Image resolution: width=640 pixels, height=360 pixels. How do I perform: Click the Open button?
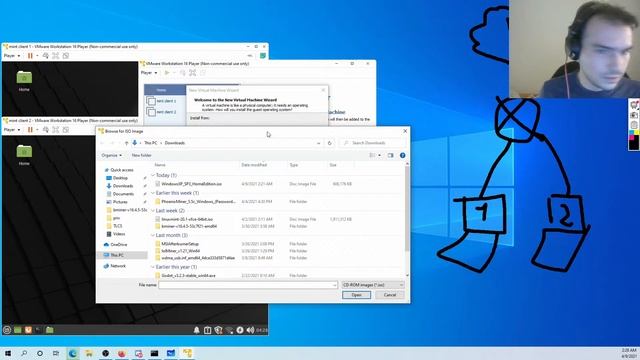(356, 295)
